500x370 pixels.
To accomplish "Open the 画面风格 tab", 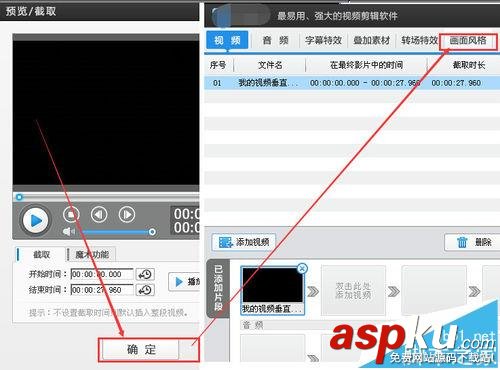I will 468,41.
